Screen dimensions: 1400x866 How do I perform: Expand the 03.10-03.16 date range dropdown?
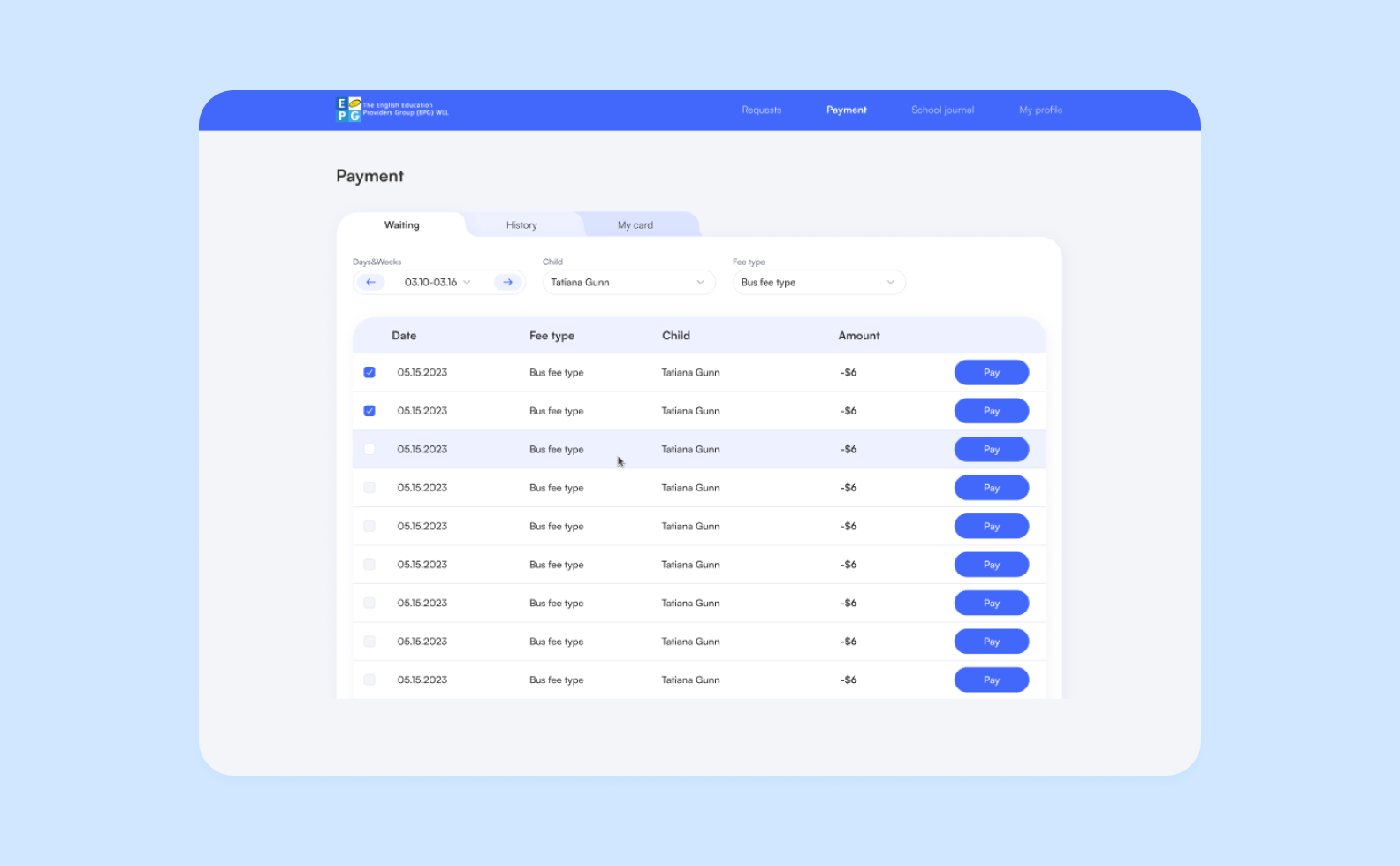point(438,282)
